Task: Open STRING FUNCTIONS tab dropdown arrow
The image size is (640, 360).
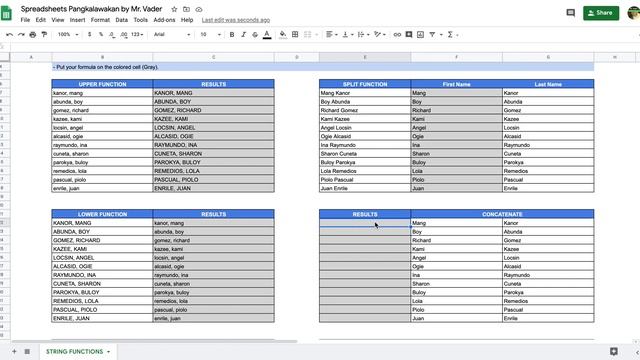Action: (x=109, y=351)
